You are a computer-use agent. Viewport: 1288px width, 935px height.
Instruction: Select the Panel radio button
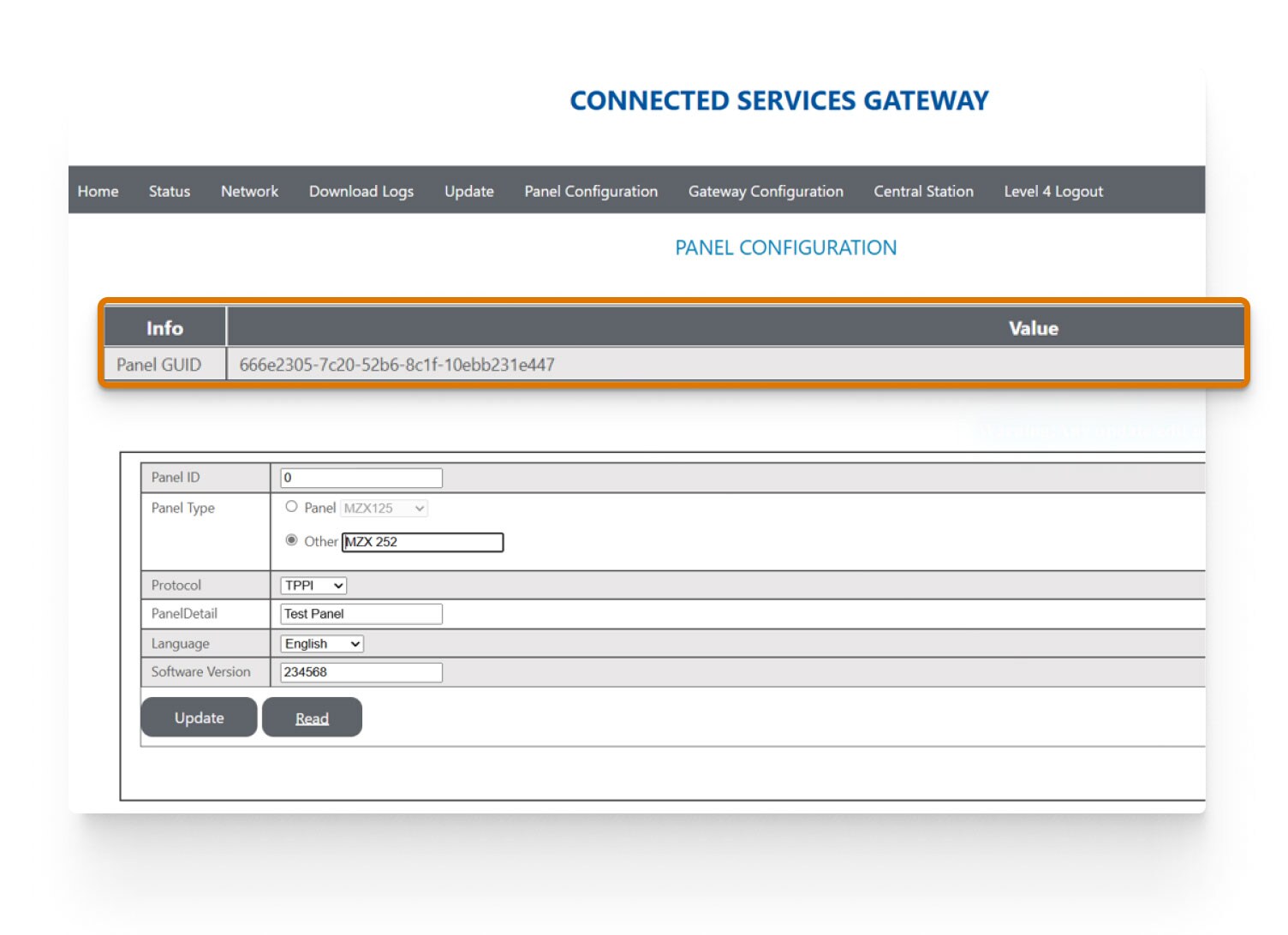[x=291, y=507]
